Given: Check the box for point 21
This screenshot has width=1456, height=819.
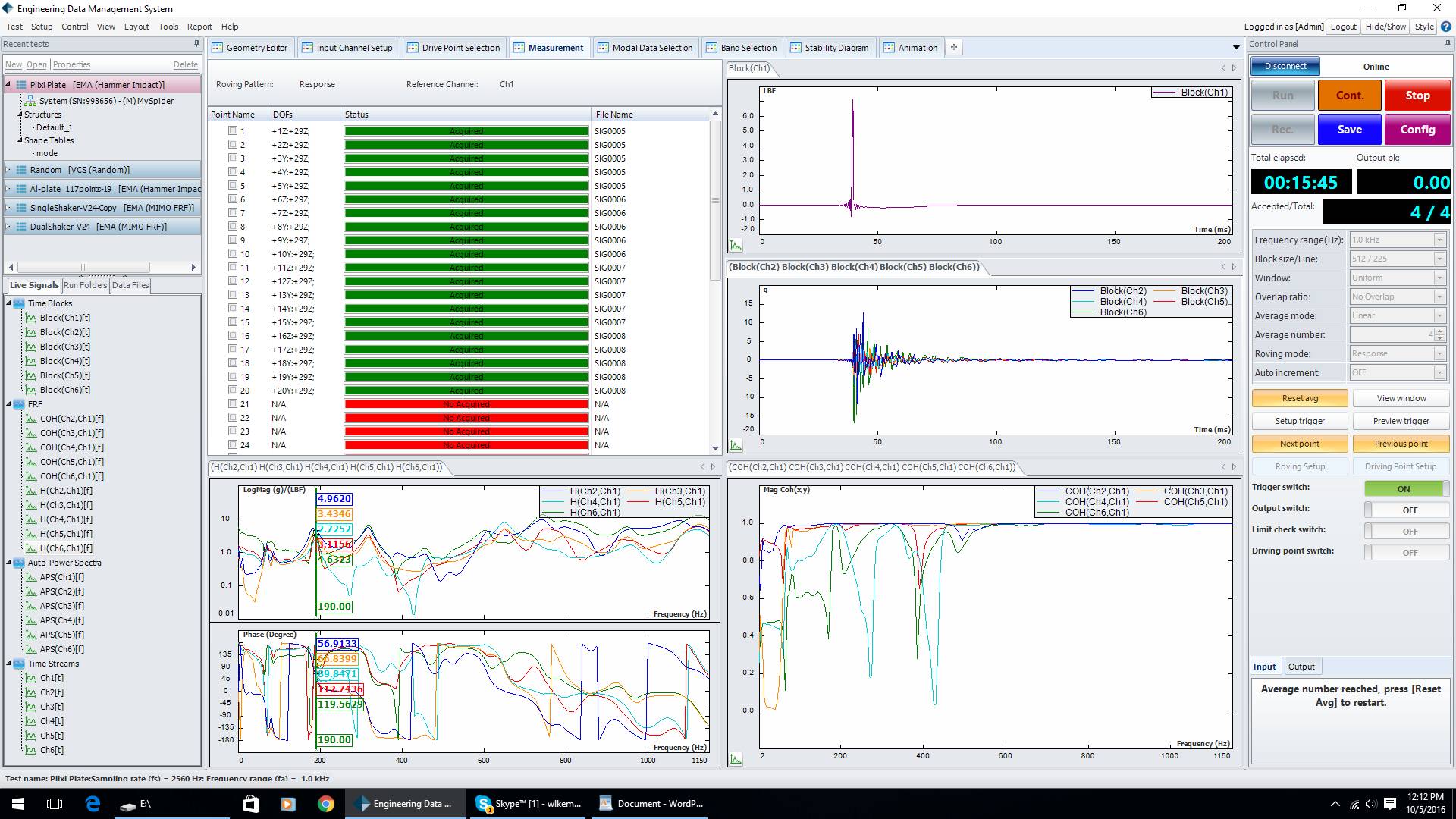Looking at the screenshot, I should click(x=233, y=403).
